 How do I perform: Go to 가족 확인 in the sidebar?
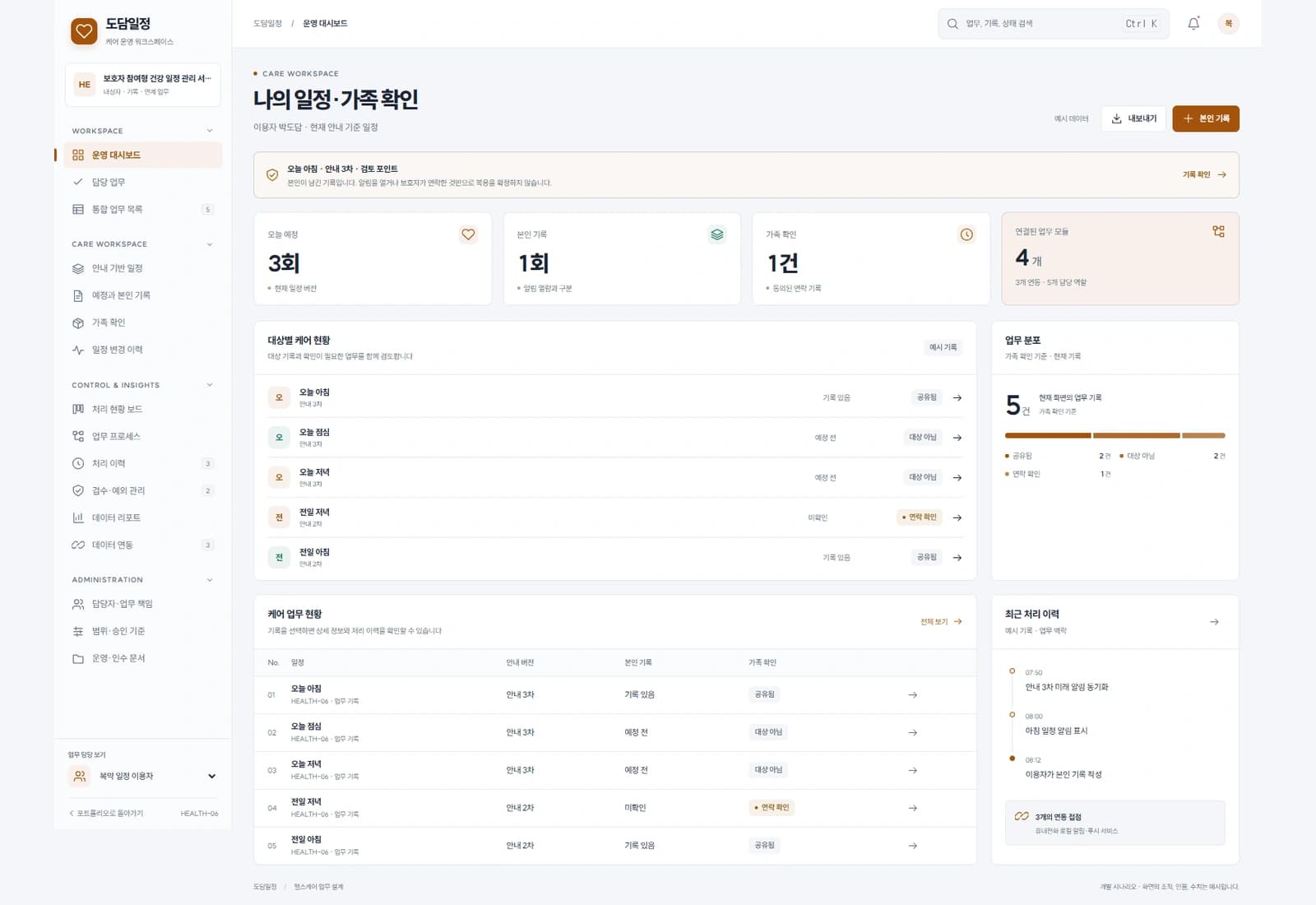click(x=143, y=323)
